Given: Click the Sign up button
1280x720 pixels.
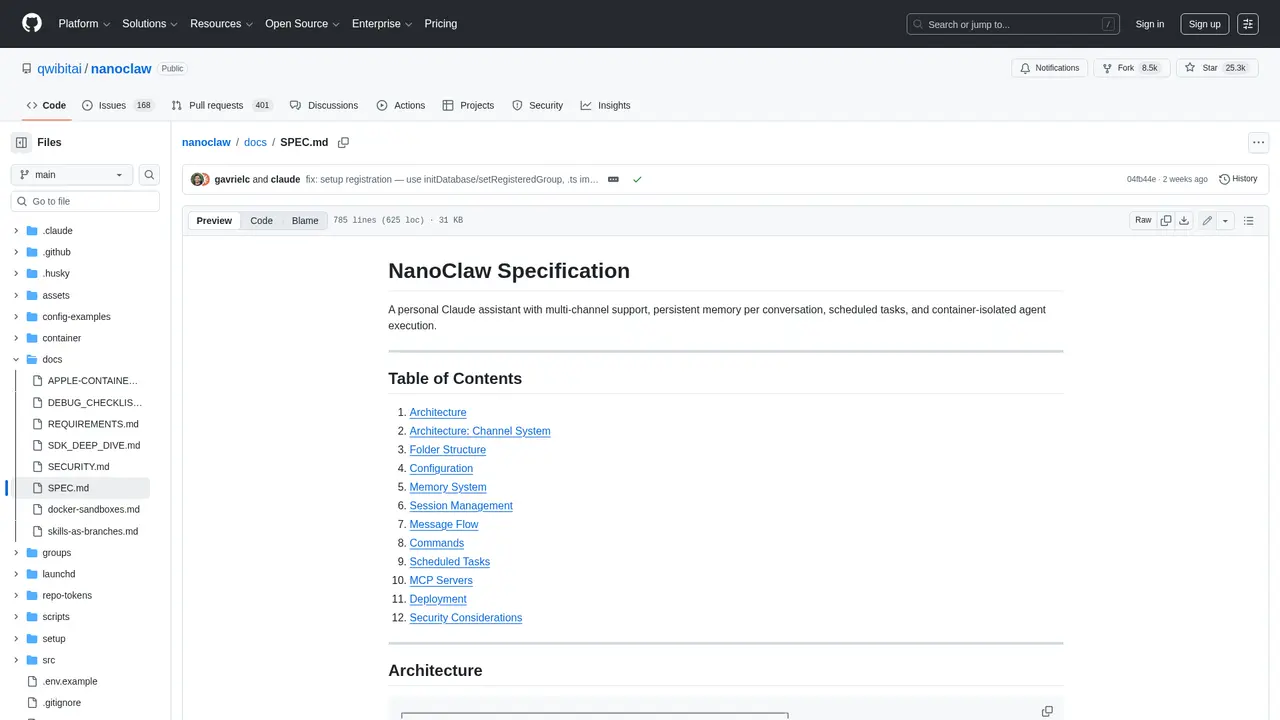Looking at the screenshot, I should [x=1204, y=24].
